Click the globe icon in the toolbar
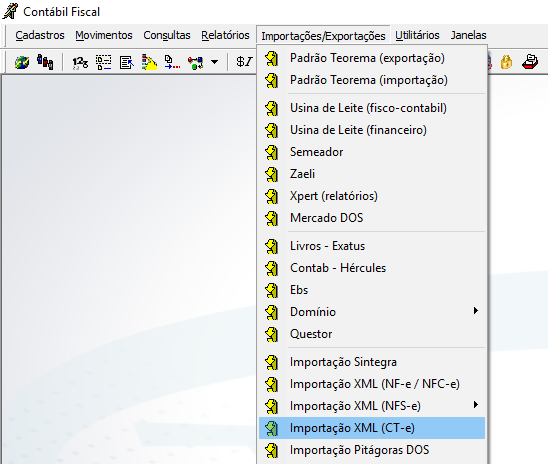Viewport: 548px width, 464px height. 22,63
